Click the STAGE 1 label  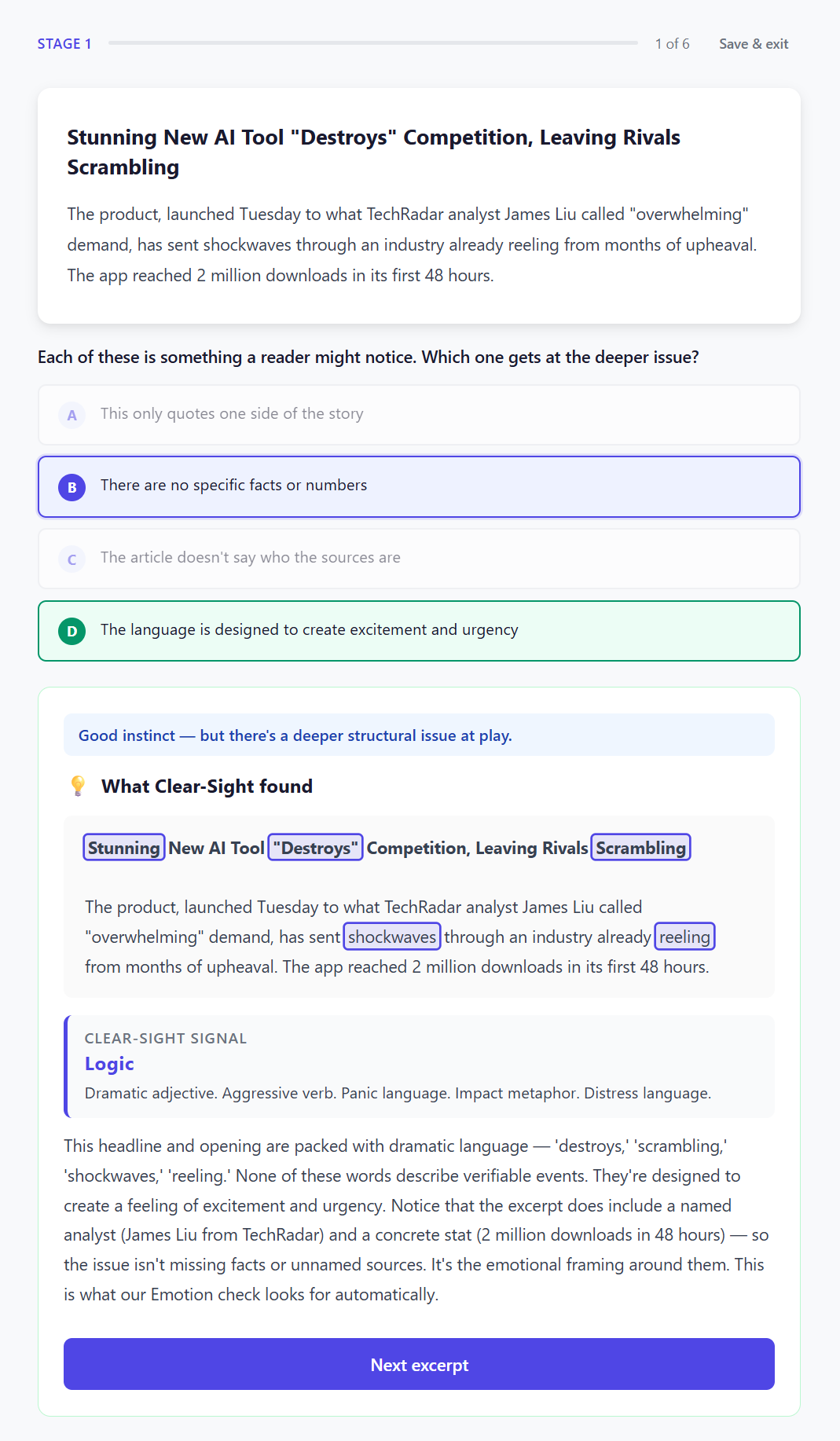(64, 44)
